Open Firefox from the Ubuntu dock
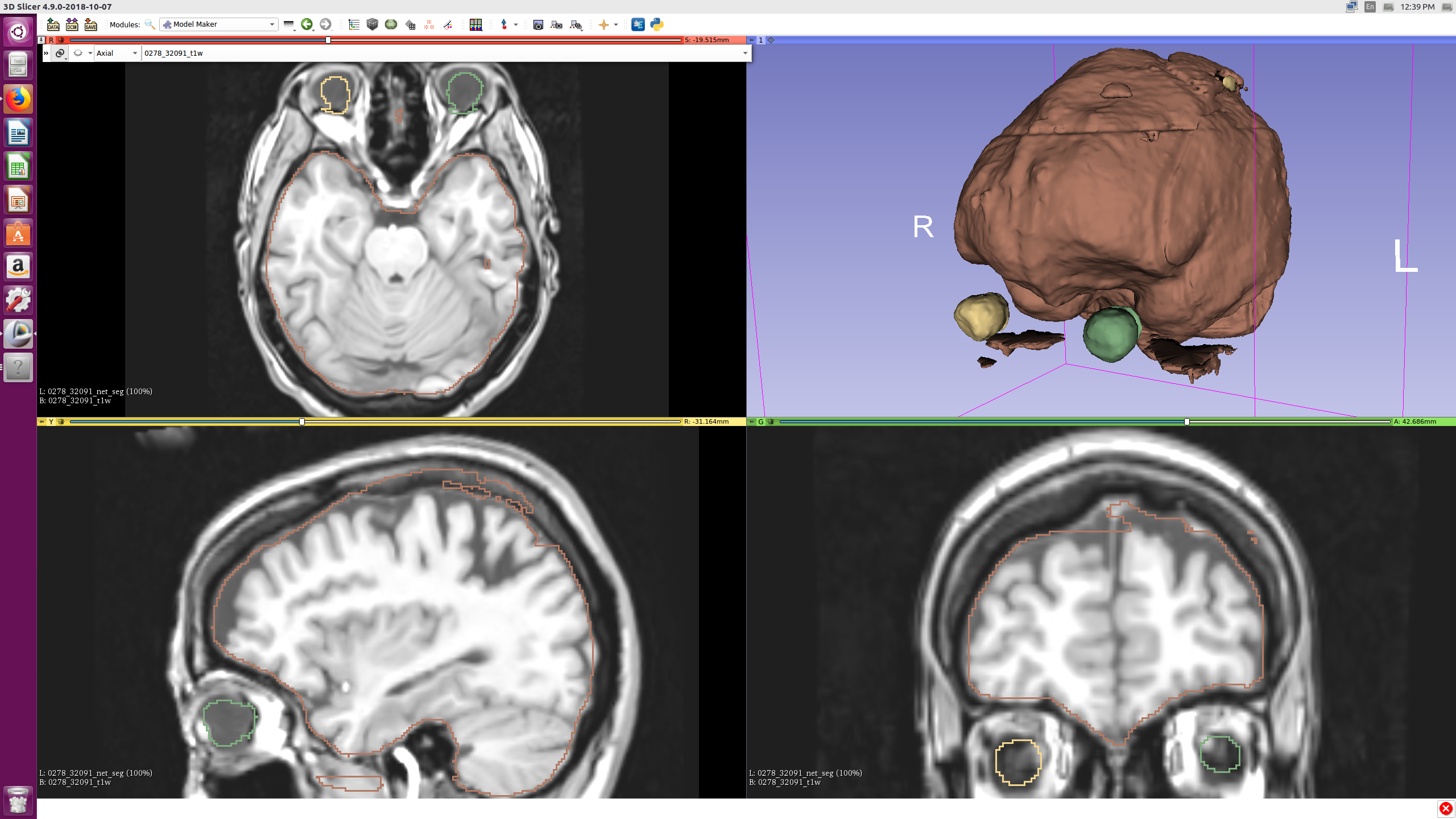 click(x=18, y=100)
